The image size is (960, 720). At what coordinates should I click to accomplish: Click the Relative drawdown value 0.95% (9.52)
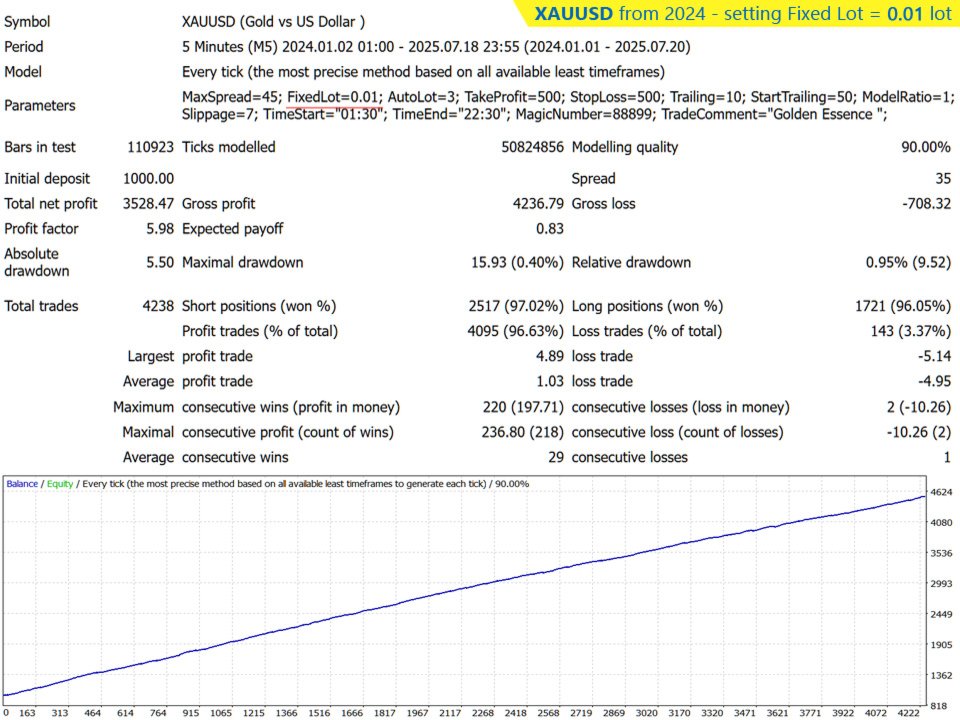pyautogui.click(x=908, y=263)
